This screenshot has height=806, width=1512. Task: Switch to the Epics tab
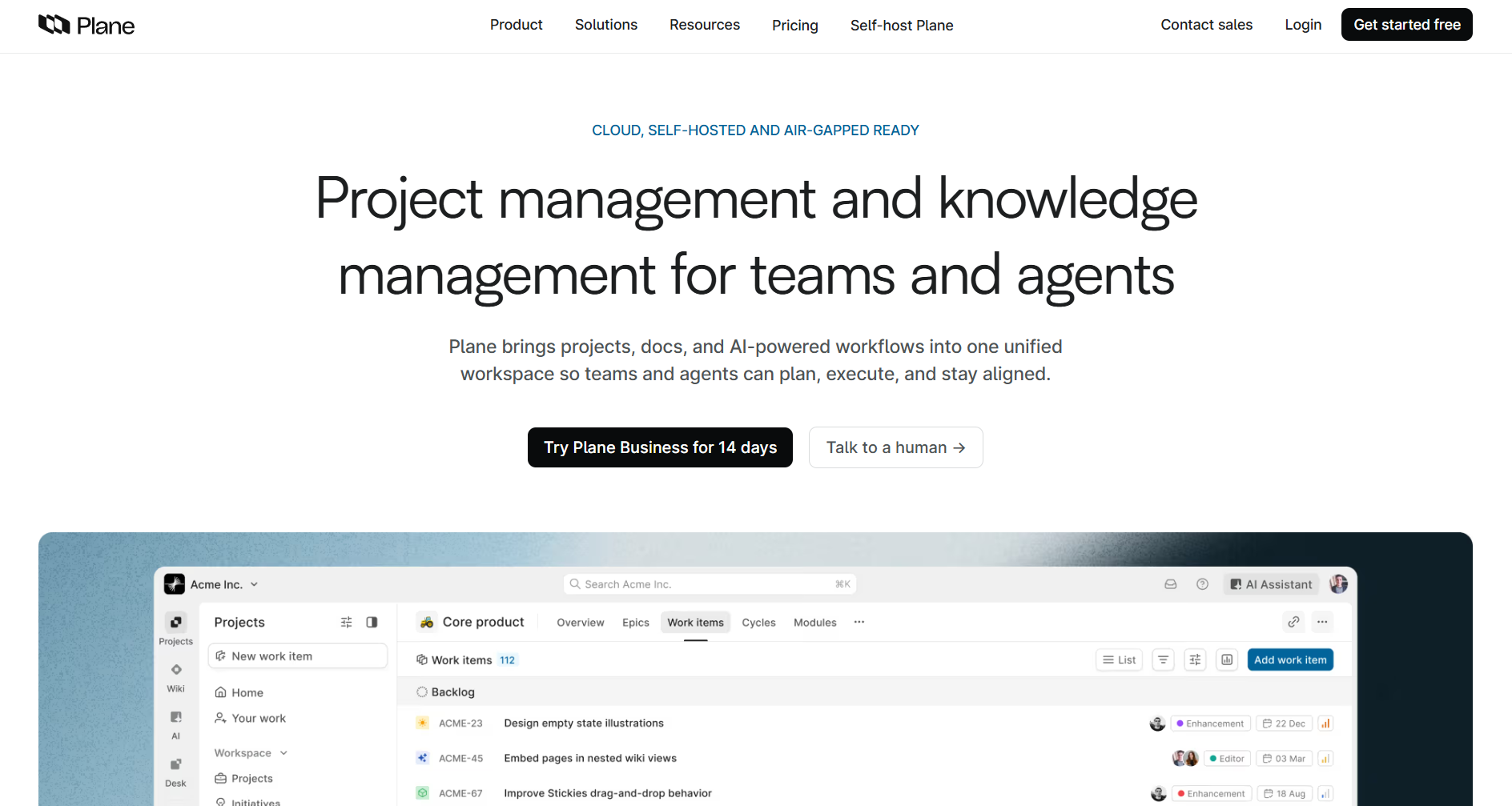[636, 623]
